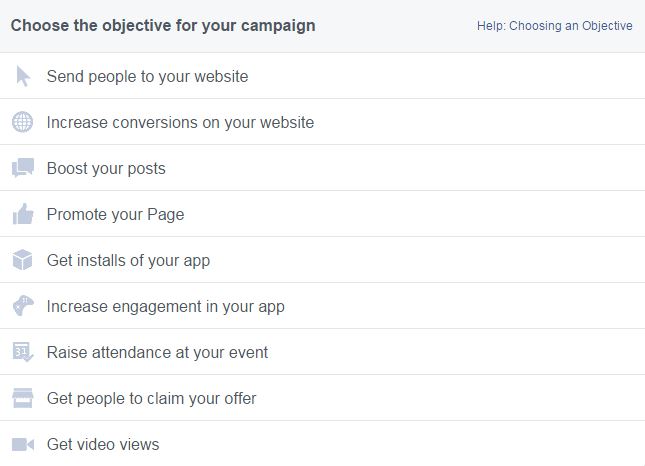Pick the "Get video views" objective

point(322,444)
